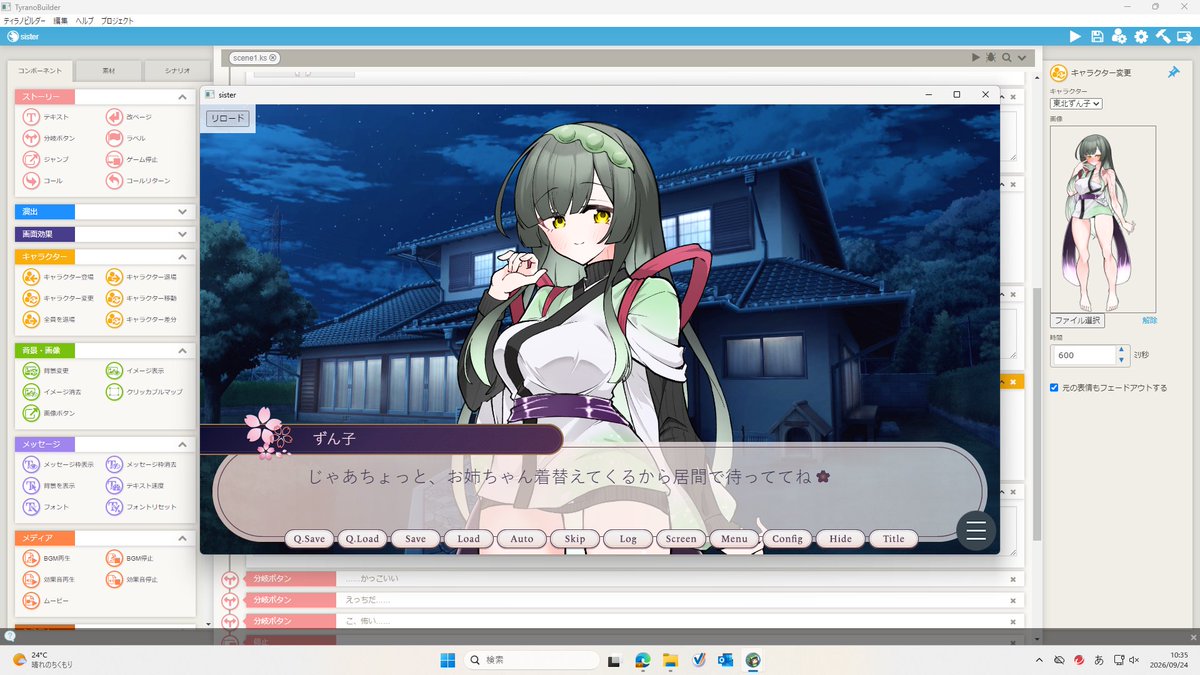Select the フォントリセット component icon
This screenshot has height=675, width=1200.
tap(114, 507)
